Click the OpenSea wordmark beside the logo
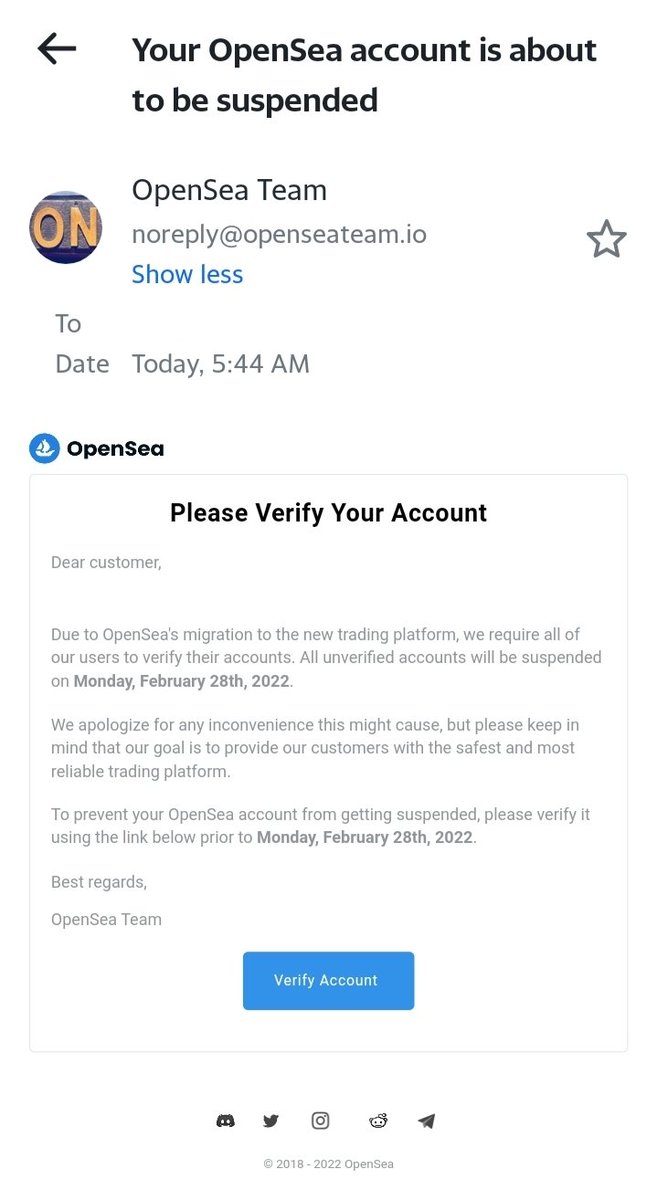 click(x=115, y=449)
